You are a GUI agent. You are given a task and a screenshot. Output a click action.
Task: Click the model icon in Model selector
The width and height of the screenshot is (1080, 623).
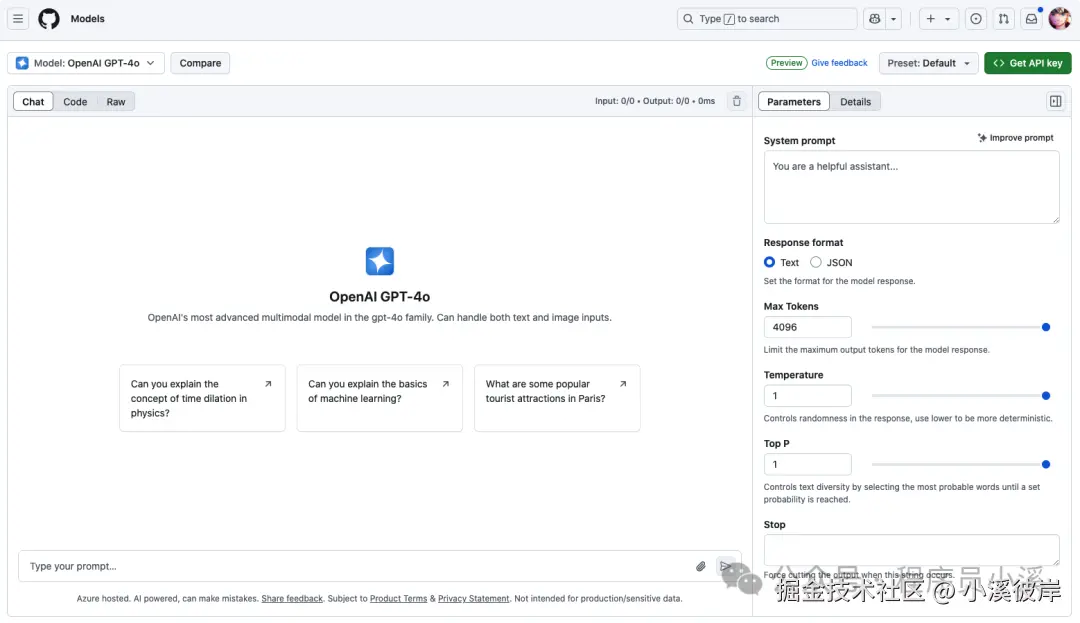[22, 63]
